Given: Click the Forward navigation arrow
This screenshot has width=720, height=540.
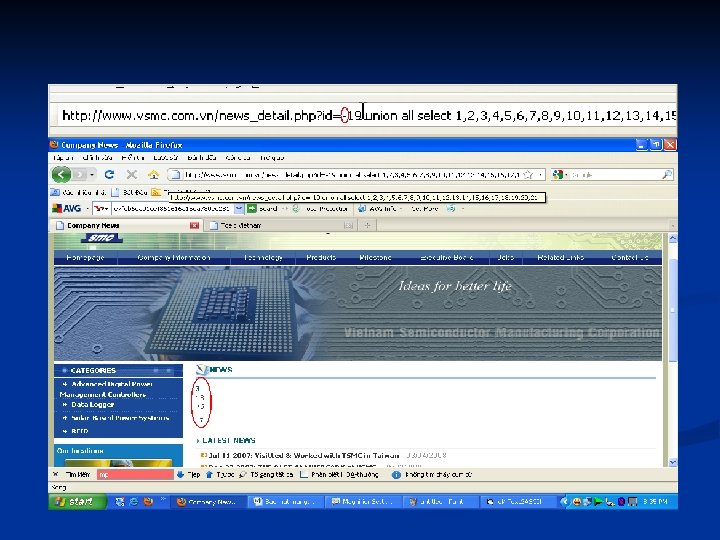Looking at the screenshot, I should [79, 175].
